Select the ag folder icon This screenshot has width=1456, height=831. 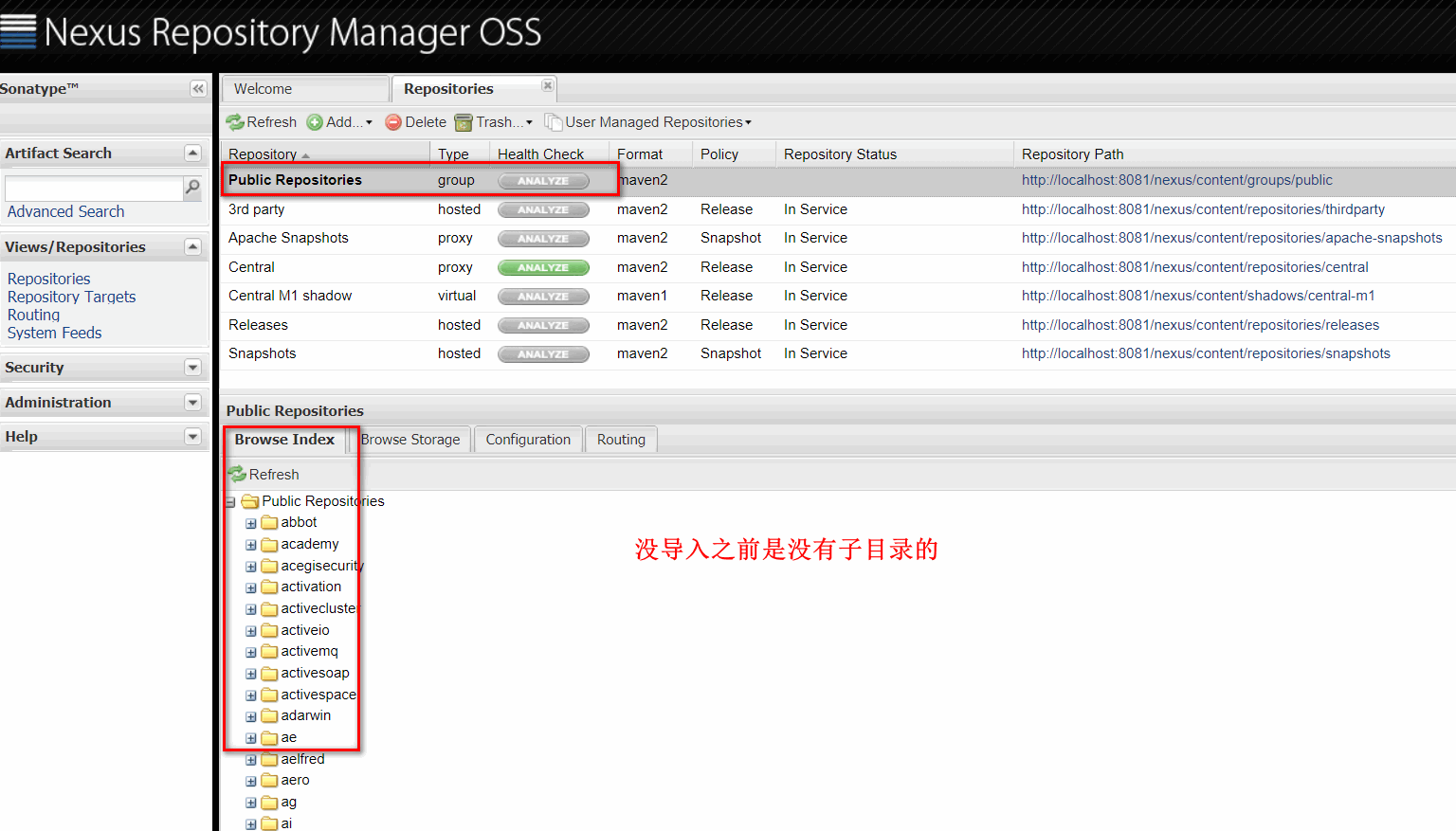(269, 802)
